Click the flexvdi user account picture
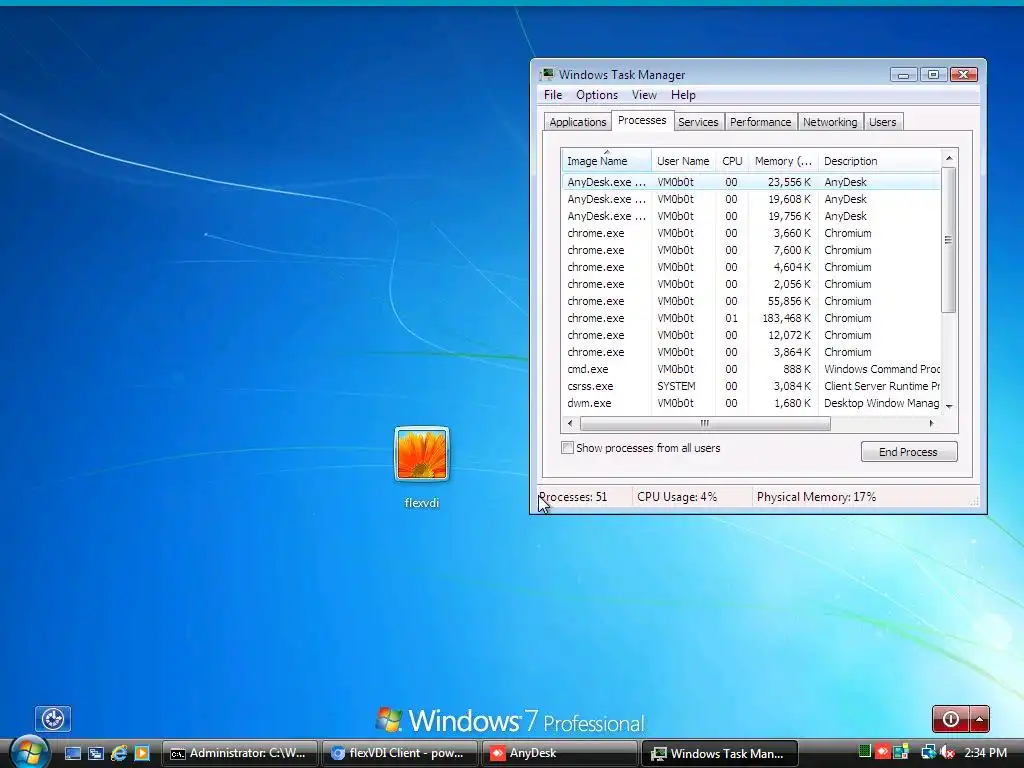 tap(422, 454)
